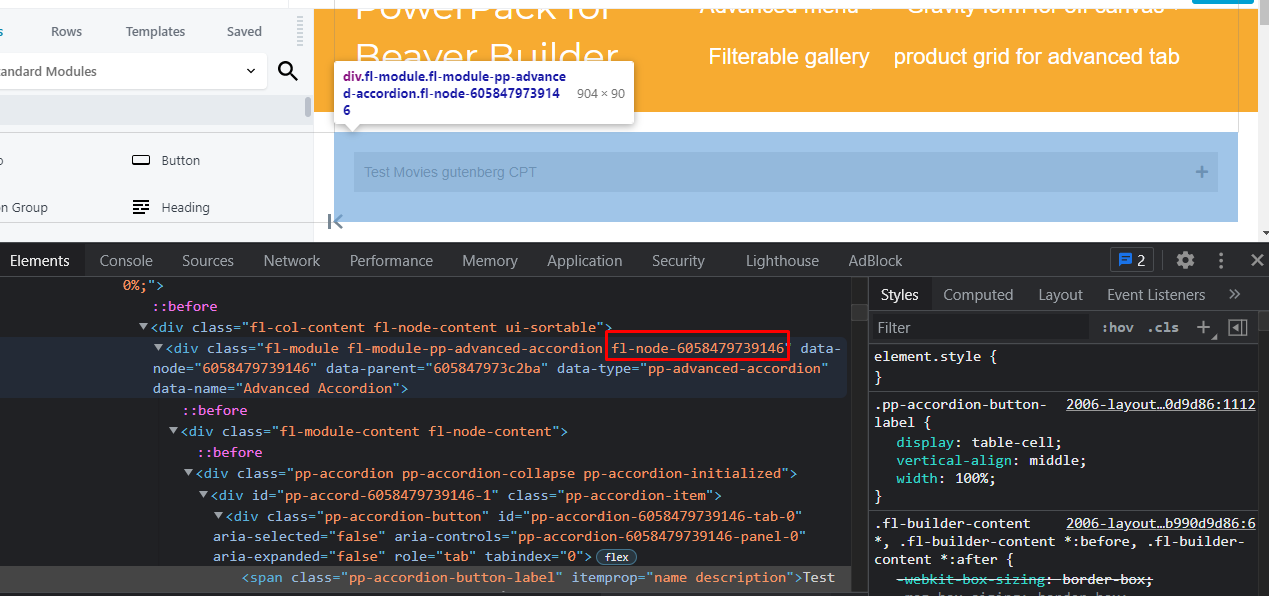The width and height of the screenshot is (1269, 596).
Task: Open the Performance tab
Action: pyautogui.click(x=391, y=260)
